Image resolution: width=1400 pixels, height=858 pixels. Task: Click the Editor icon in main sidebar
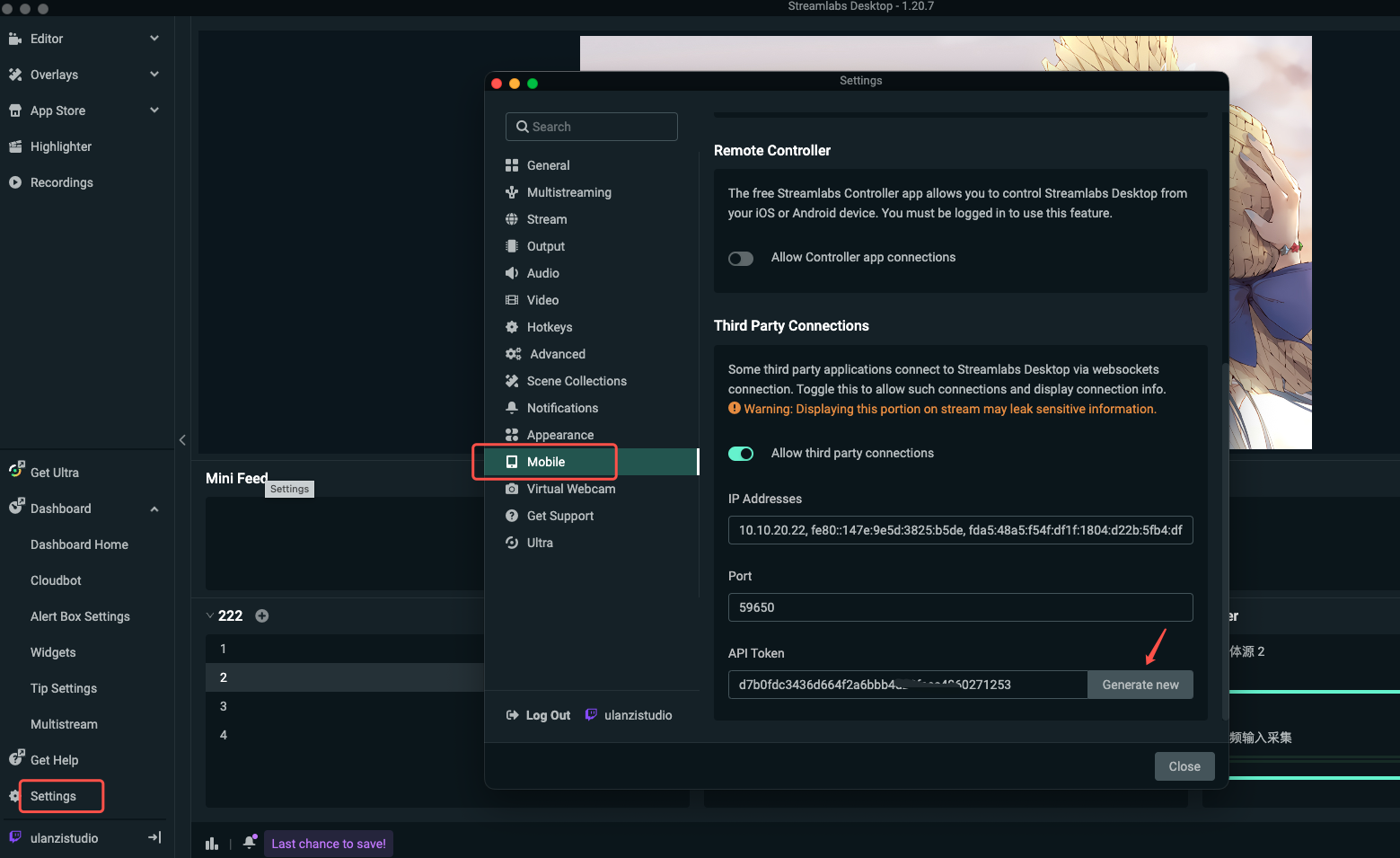pyautogui.click(x=15, y=39)
